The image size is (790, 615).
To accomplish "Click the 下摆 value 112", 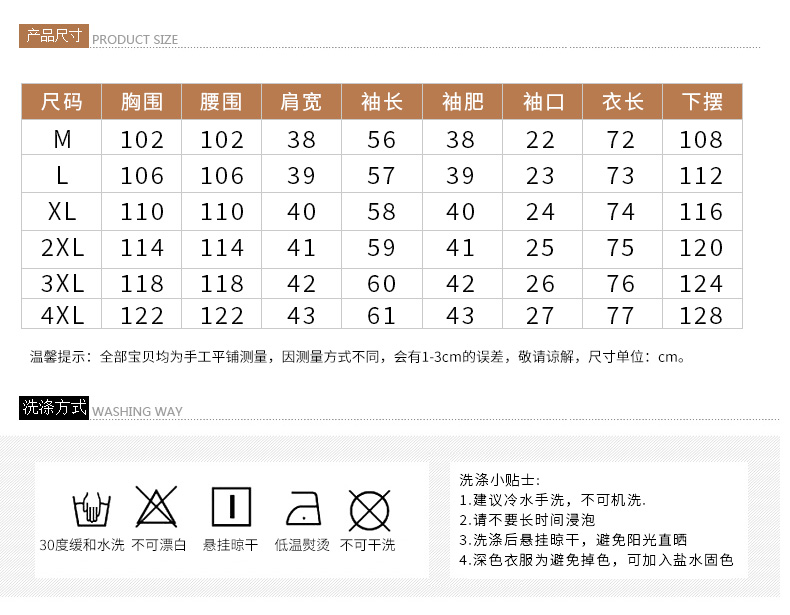I will tap(701, 176).
